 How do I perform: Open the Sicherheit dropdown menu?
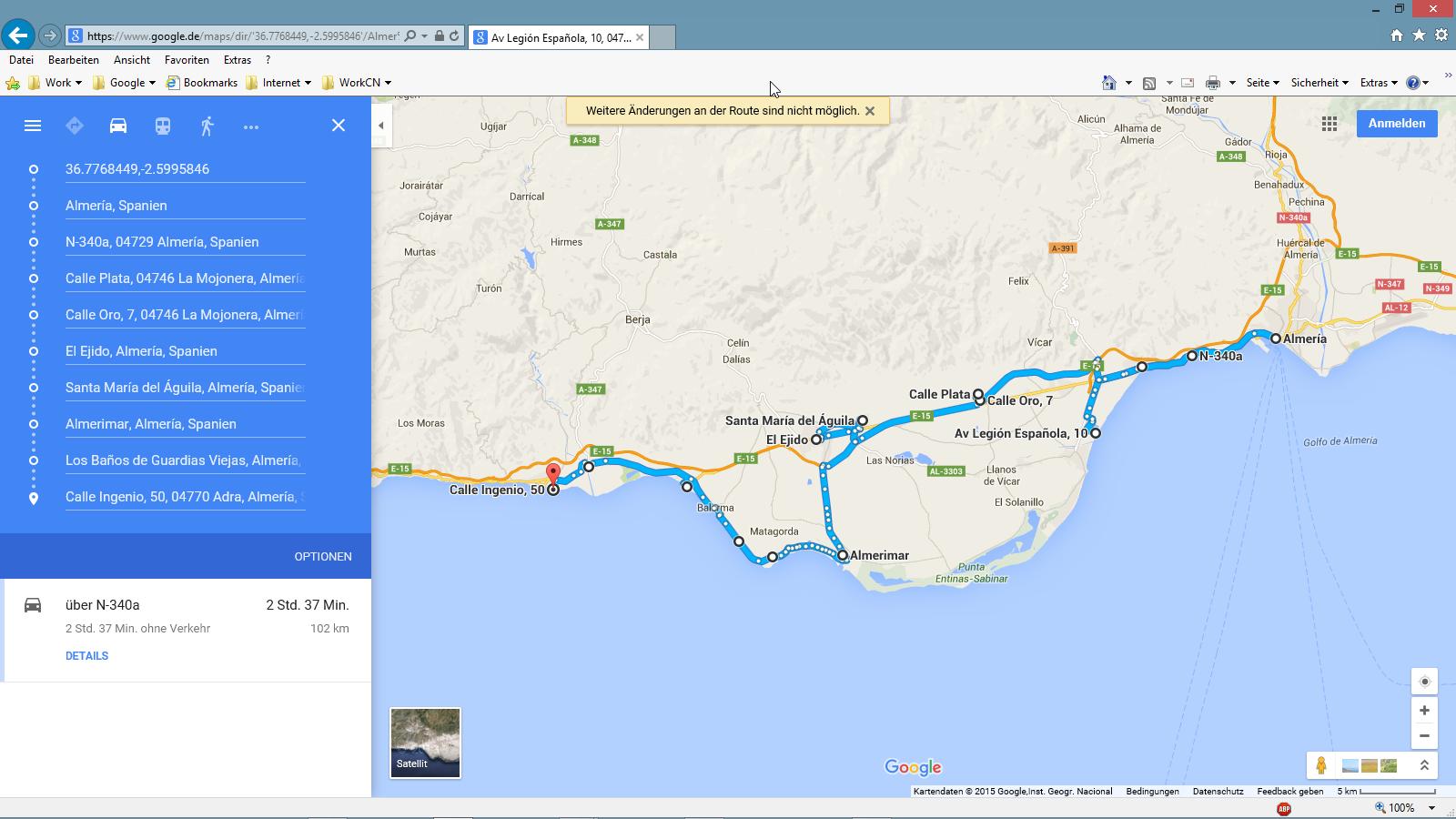click(x=1319, y=83)
